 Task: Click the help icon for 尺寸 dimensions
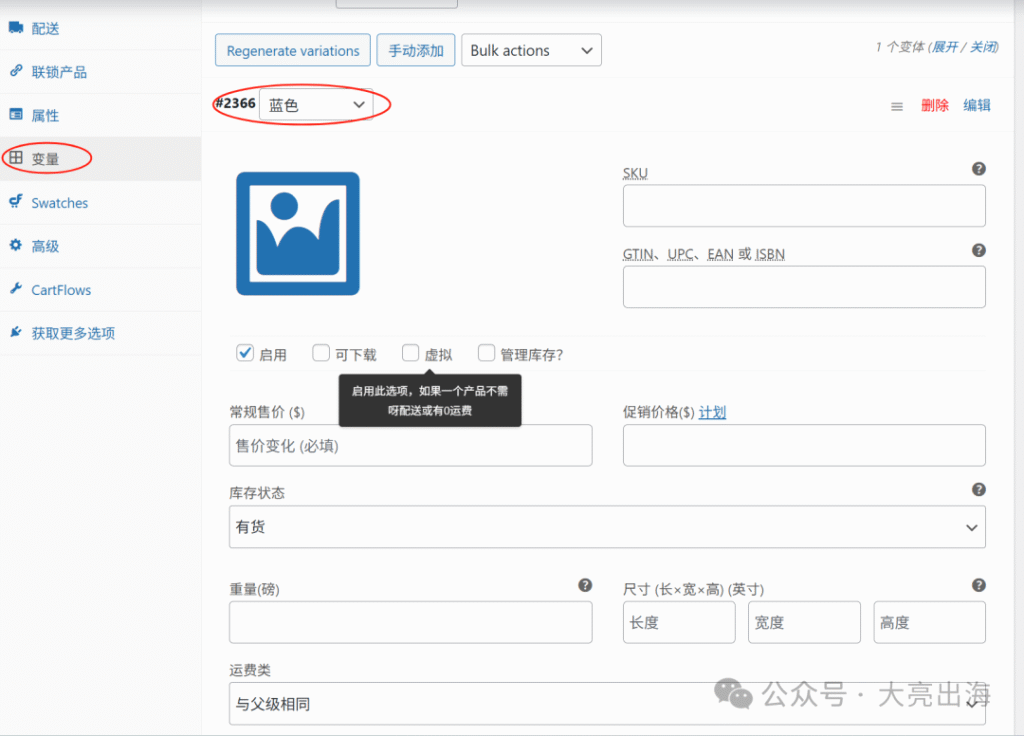[978, 585]
